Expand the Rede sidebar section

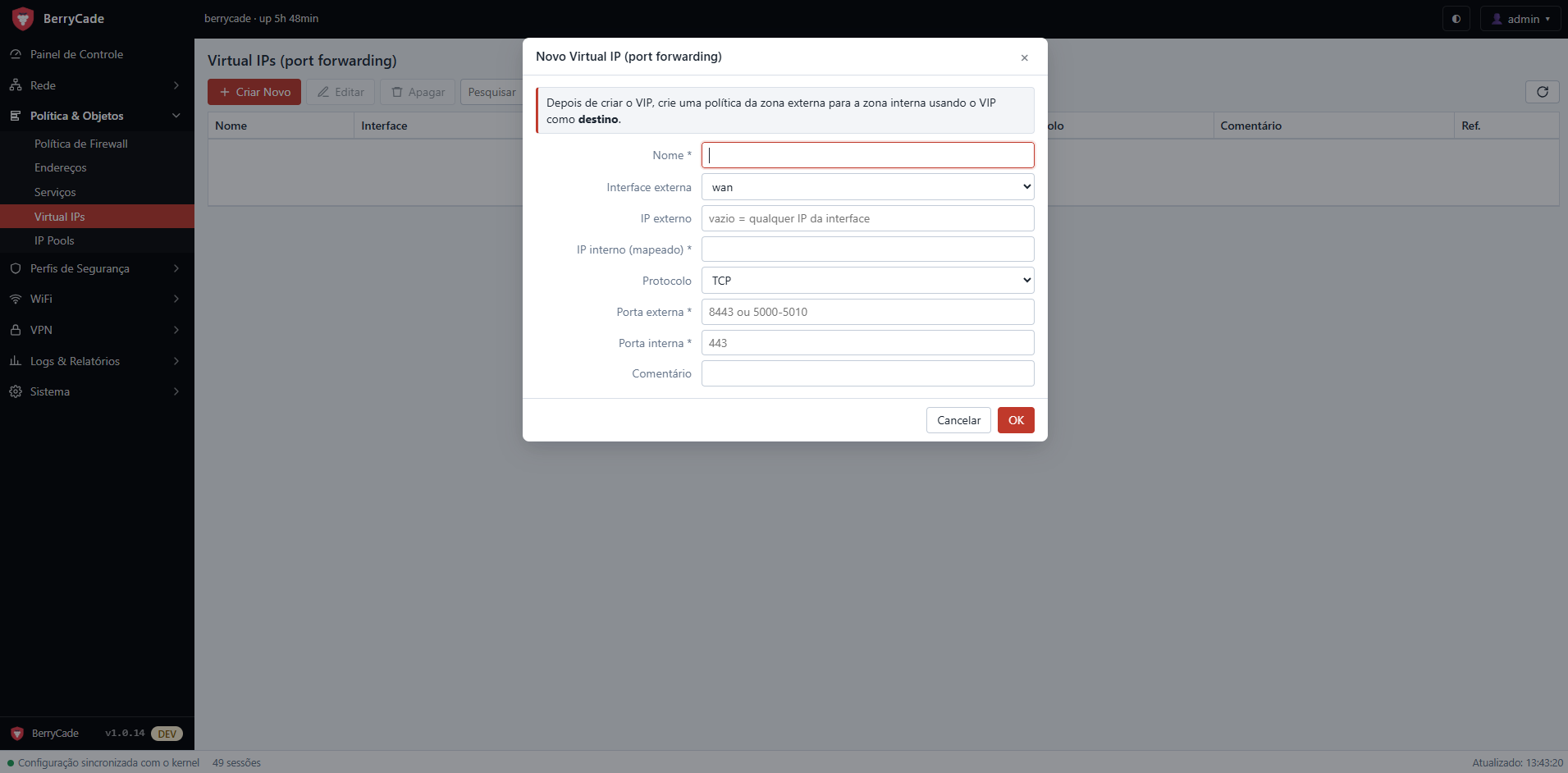(x=97, y=85)
